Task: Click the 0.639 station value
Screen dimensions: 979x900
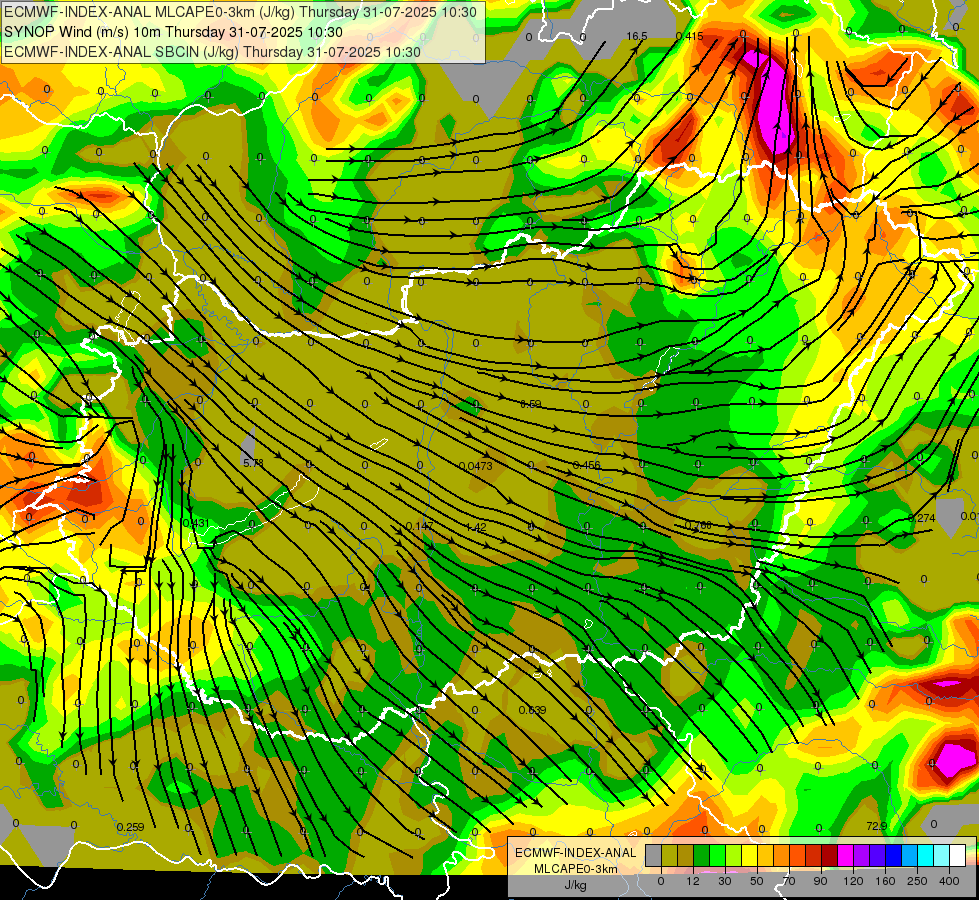Action: pyautogui.click(x=532, y=710)
